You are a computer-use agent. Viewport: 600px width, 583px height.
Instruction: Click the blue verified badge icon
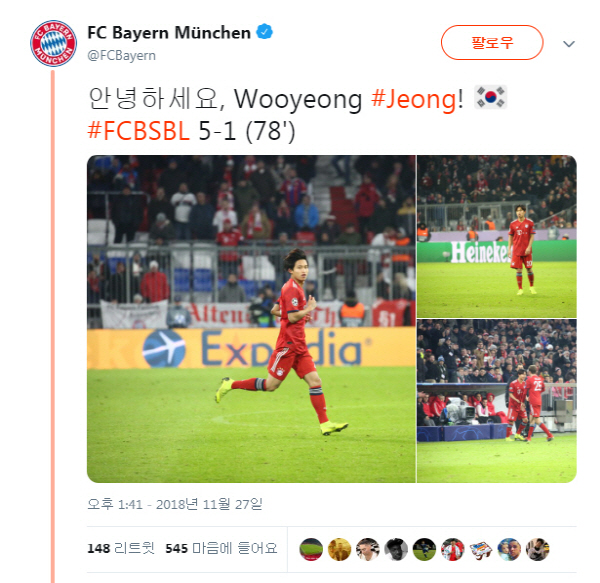264,32
